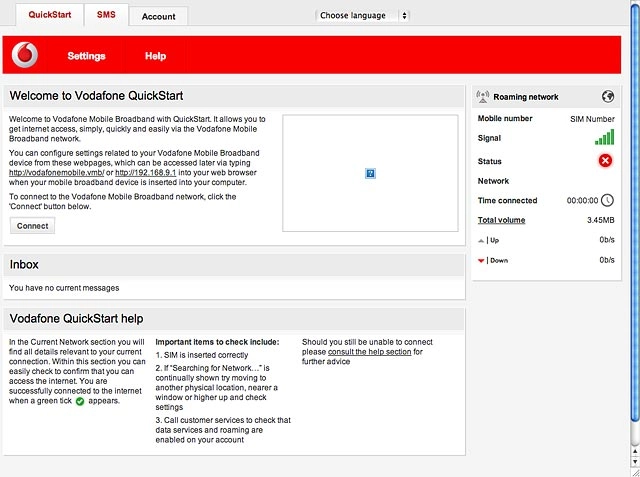Click the scrollbar down arrow
Image resolution: width=640 pixels, height=477 pixels.
(635, 461)
